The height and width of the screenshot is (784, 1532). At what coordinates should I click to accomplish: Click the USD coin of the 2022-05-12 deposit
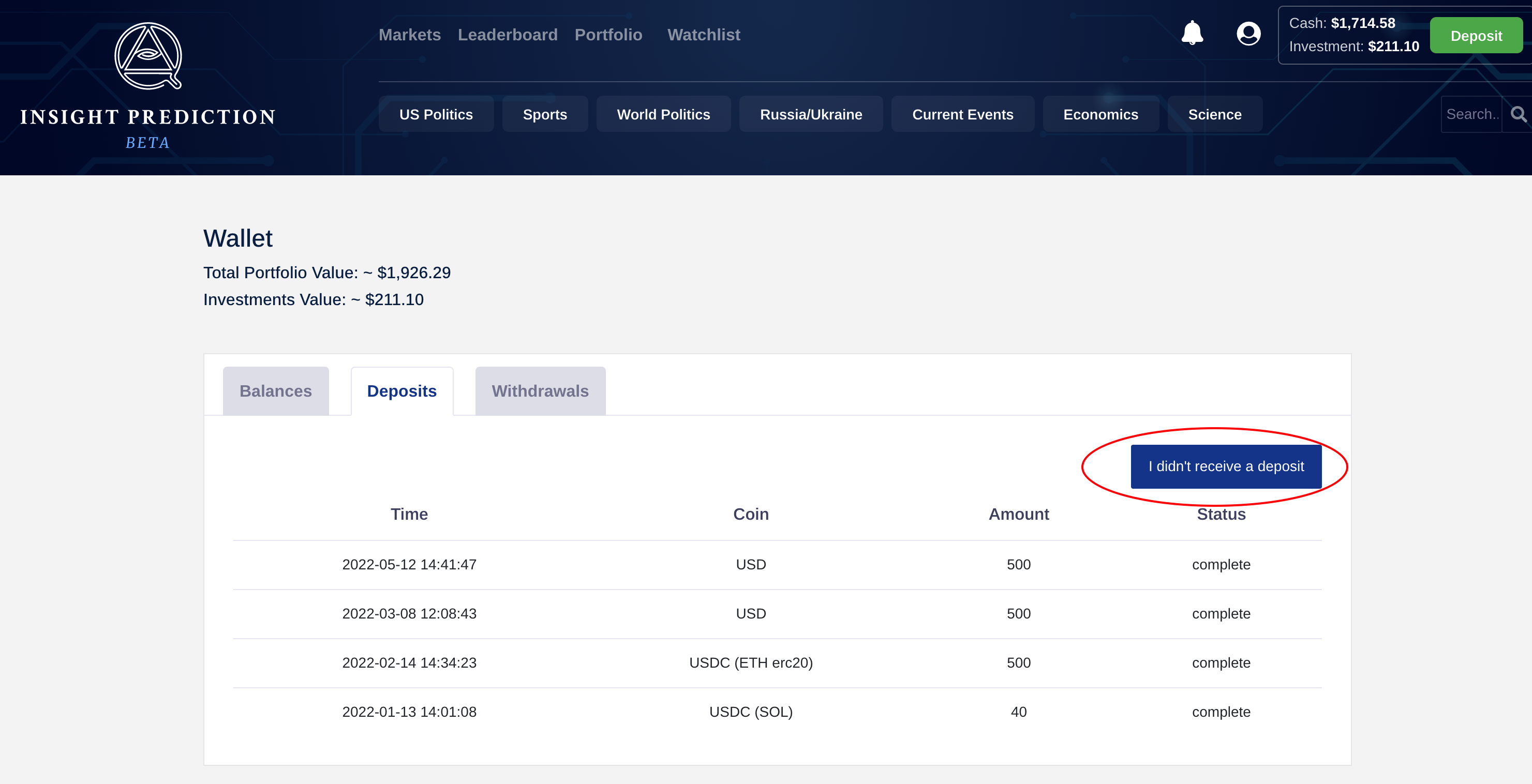click(751, 565)
